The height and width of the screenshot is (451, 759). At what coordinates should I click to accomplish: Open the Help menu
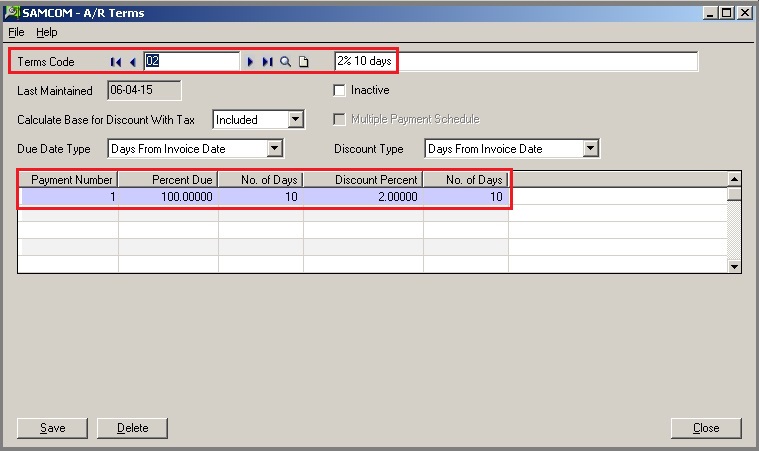point(47,32)
